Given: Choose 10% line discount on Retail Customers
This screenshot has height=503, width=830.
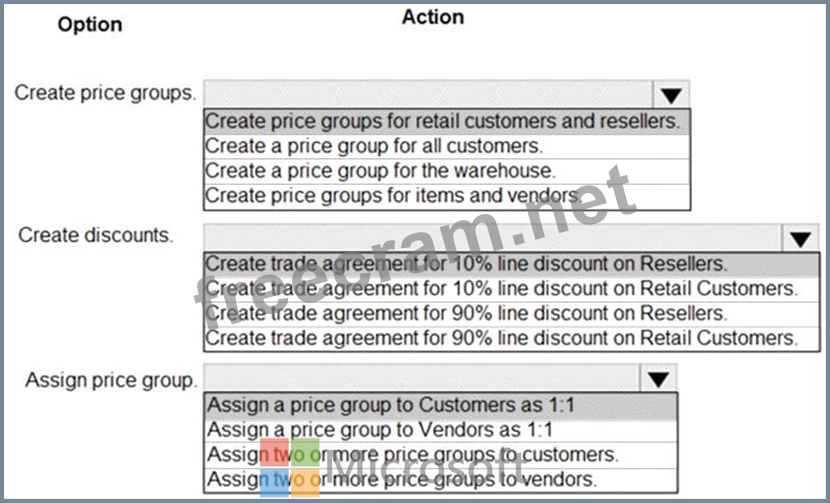Looking at the screenshot, I should point(511,289).
